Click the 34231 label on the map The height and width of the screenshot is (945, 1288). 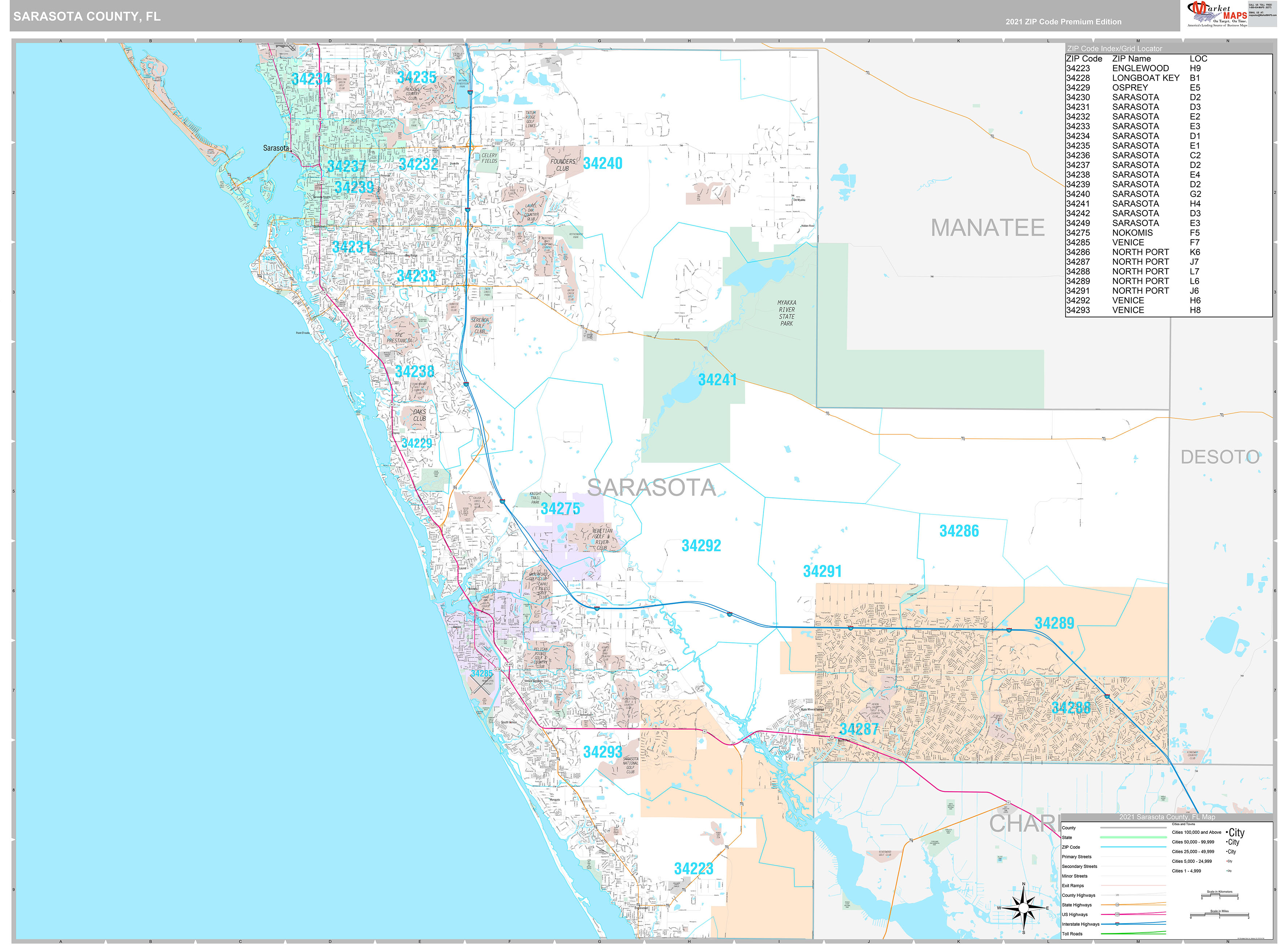pyautogui.click(x=352, y=247)
